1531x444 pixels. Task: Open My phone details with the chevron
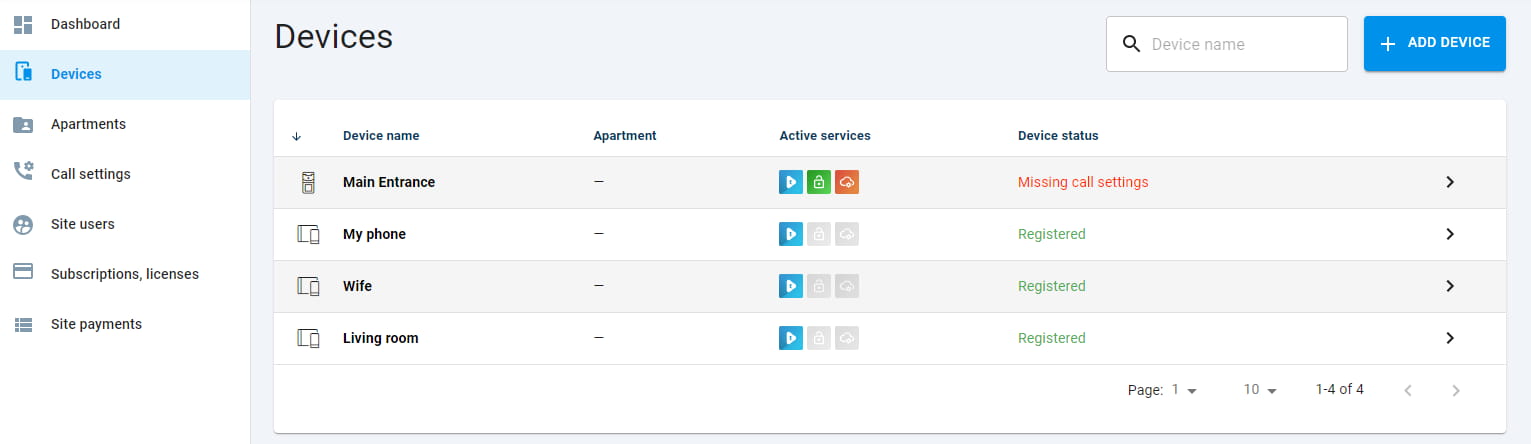click(1450, 234)
